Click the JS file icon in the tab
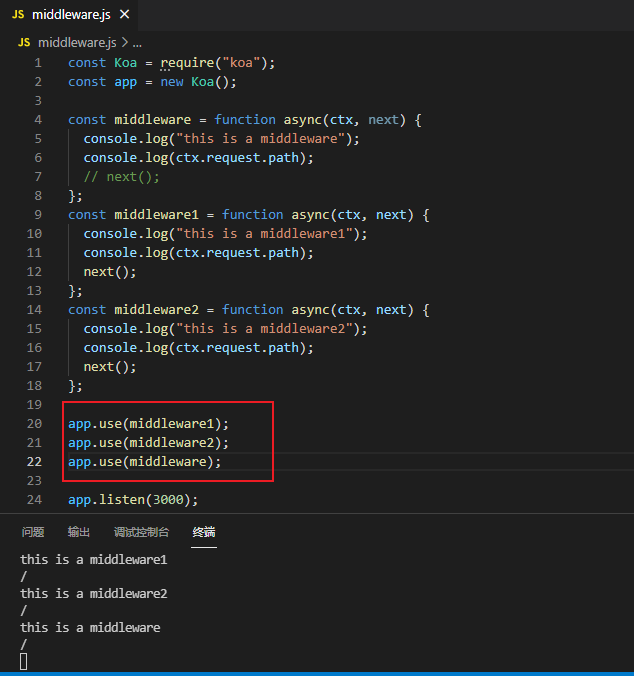The width and height of the screenshot is (634, 676). click(18, 15)
